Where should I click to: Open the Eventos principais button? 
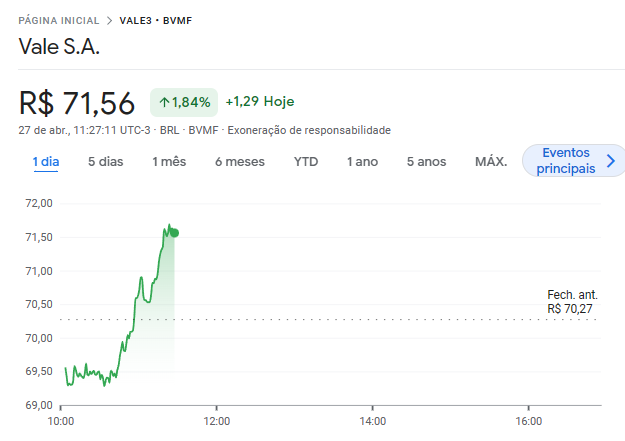pyautogui.click(x=565, y=161)
